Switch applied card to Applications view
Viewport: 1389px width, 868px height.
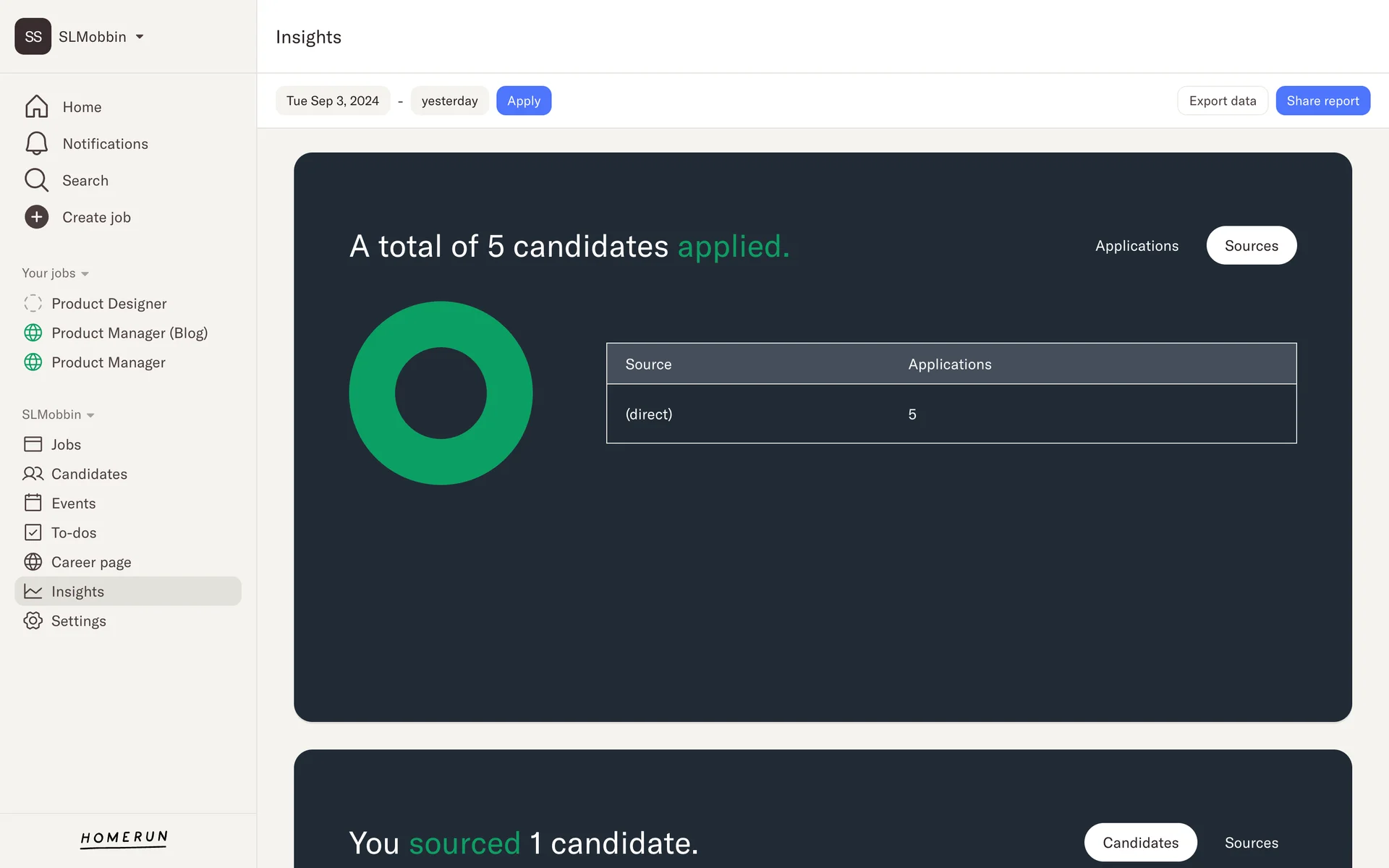tap(1137, 246)
